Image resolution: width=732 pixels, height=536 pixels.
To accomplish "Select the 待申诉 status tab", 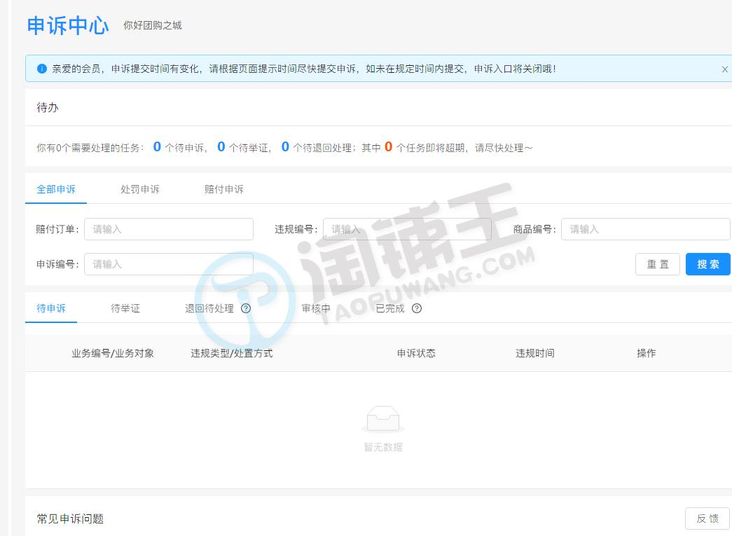I will point(51,308).
